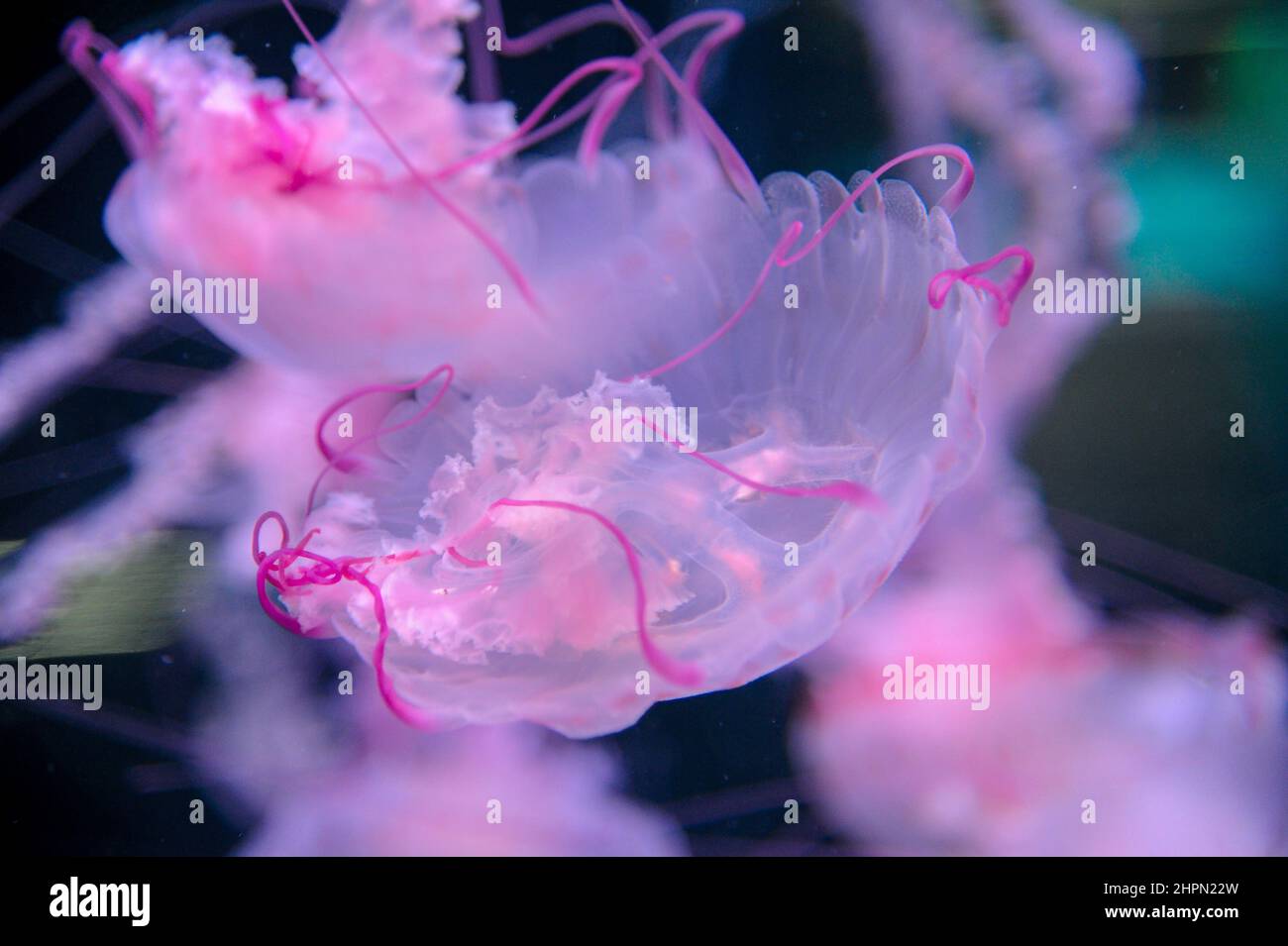Click the alamy watermark on the blurred bottom-right jellyfish
The image size is (1288, 946).
point(935,683)
